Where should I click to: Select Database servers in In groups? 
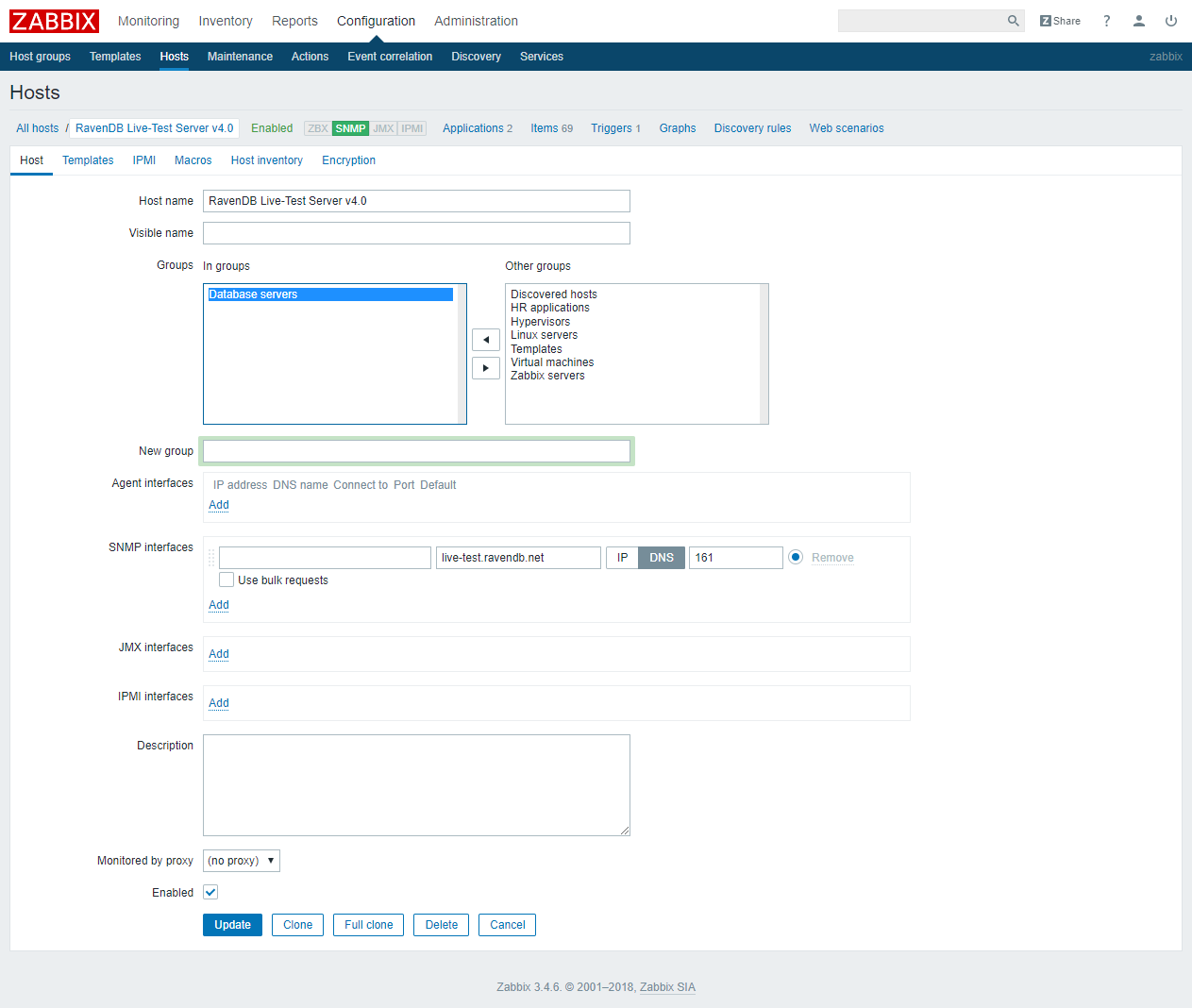pos(330,294)
